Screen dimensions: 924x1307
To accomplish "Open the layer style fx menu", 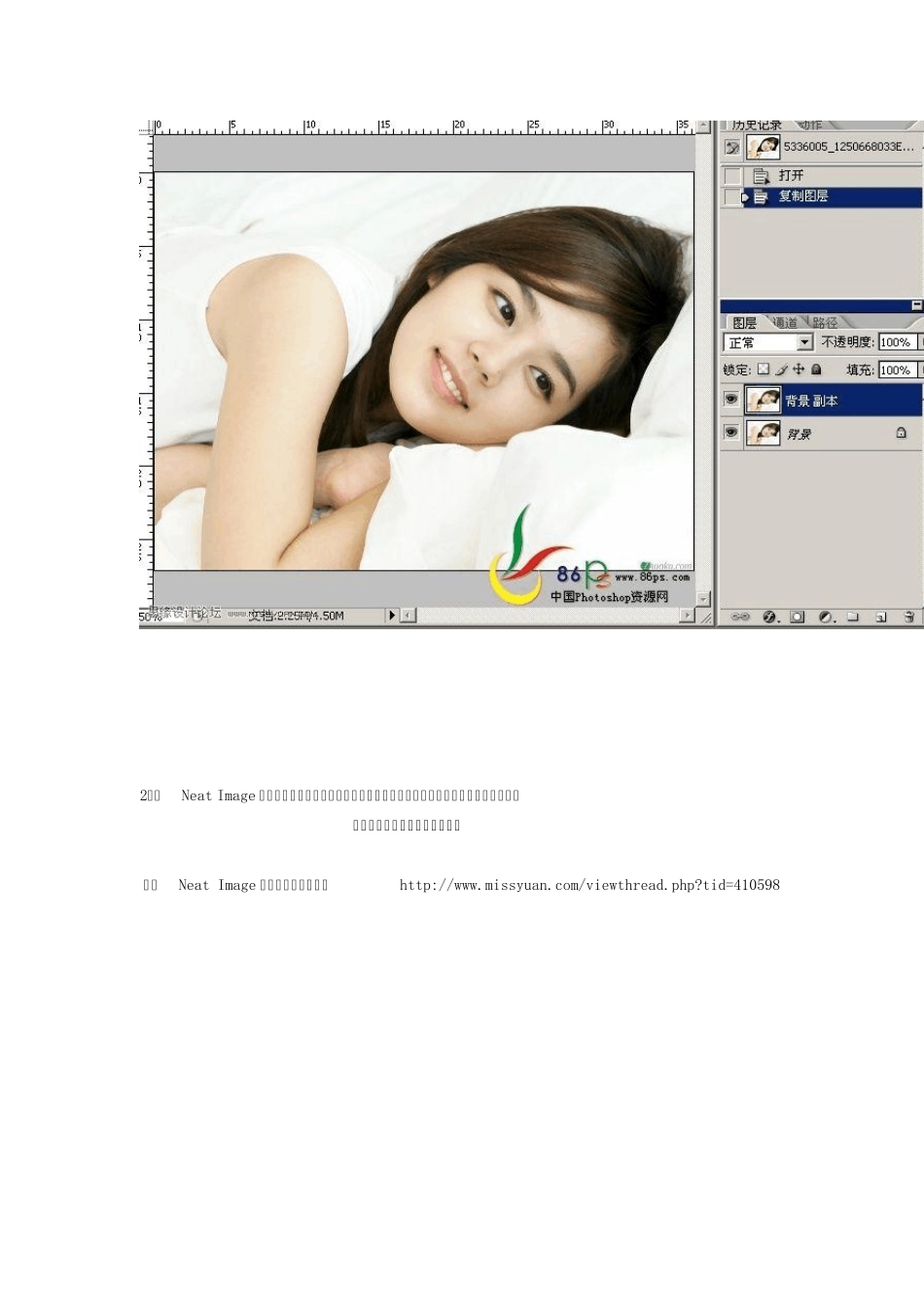I will coord(769,617).
